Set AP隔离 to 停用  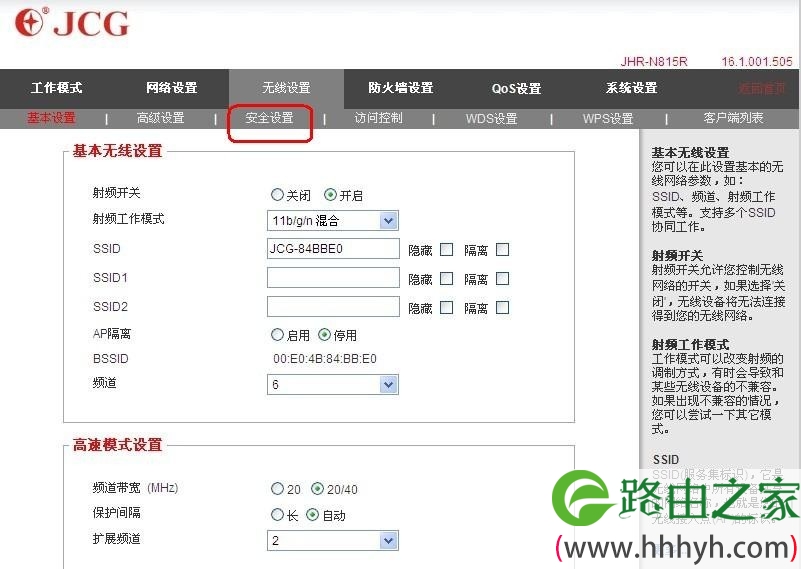click(324, 335)
